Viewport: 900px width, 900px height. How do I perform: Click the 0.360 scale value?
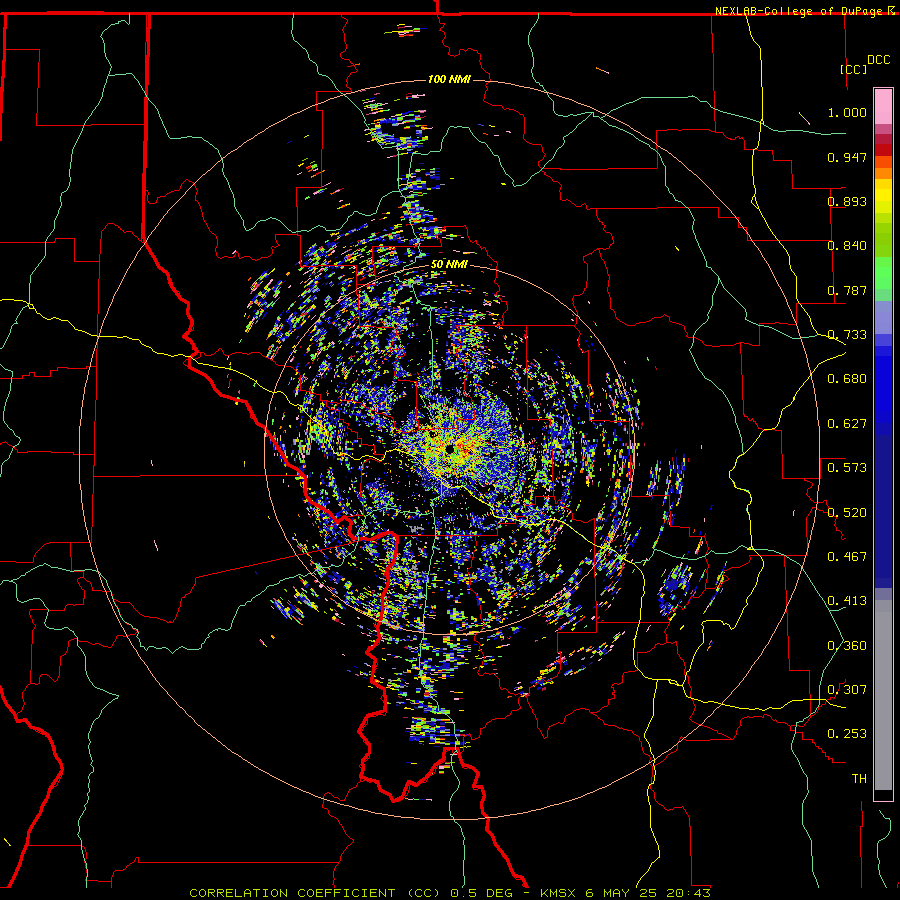pos(847,646)
